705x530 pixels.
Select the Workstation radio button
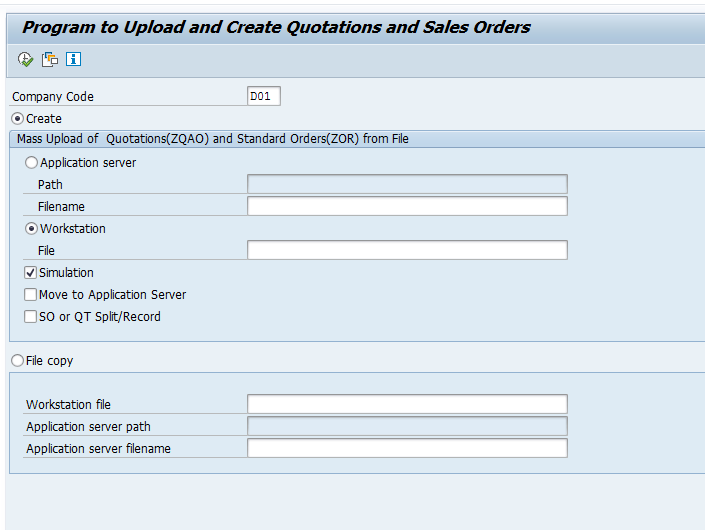(32, 229)
